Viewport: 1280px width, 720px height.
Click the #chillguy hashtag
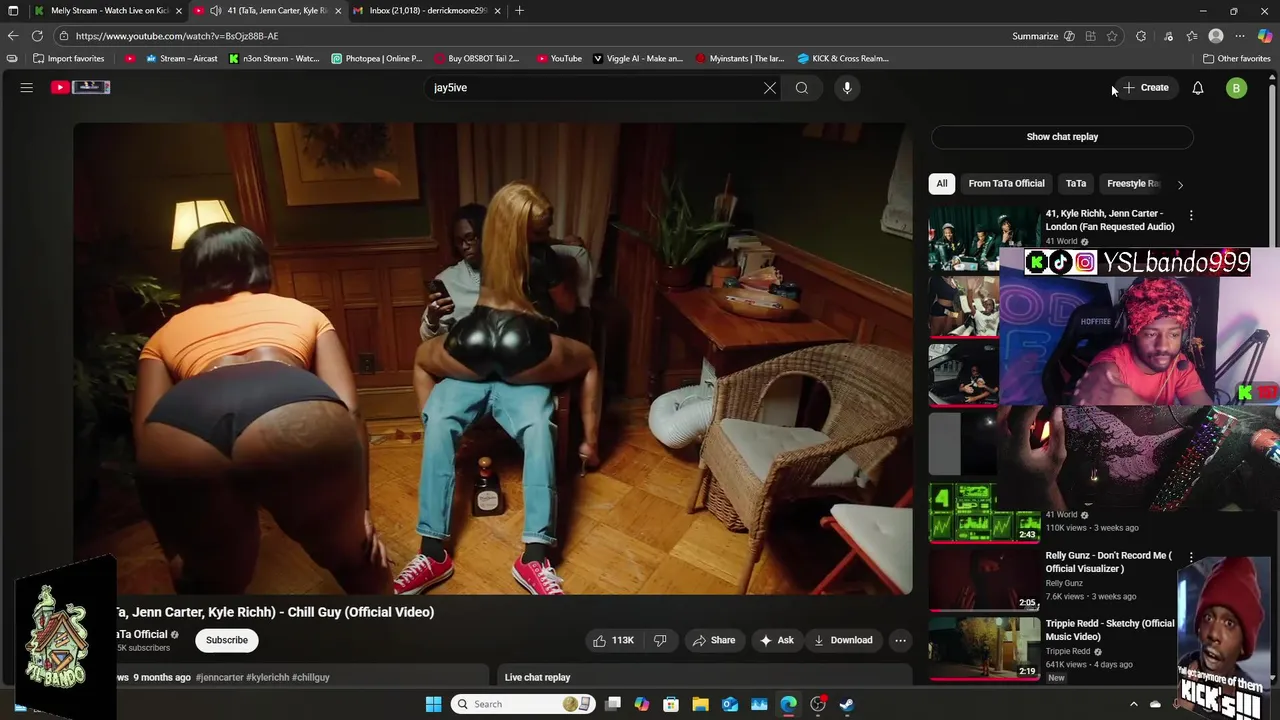pos(310,678)
